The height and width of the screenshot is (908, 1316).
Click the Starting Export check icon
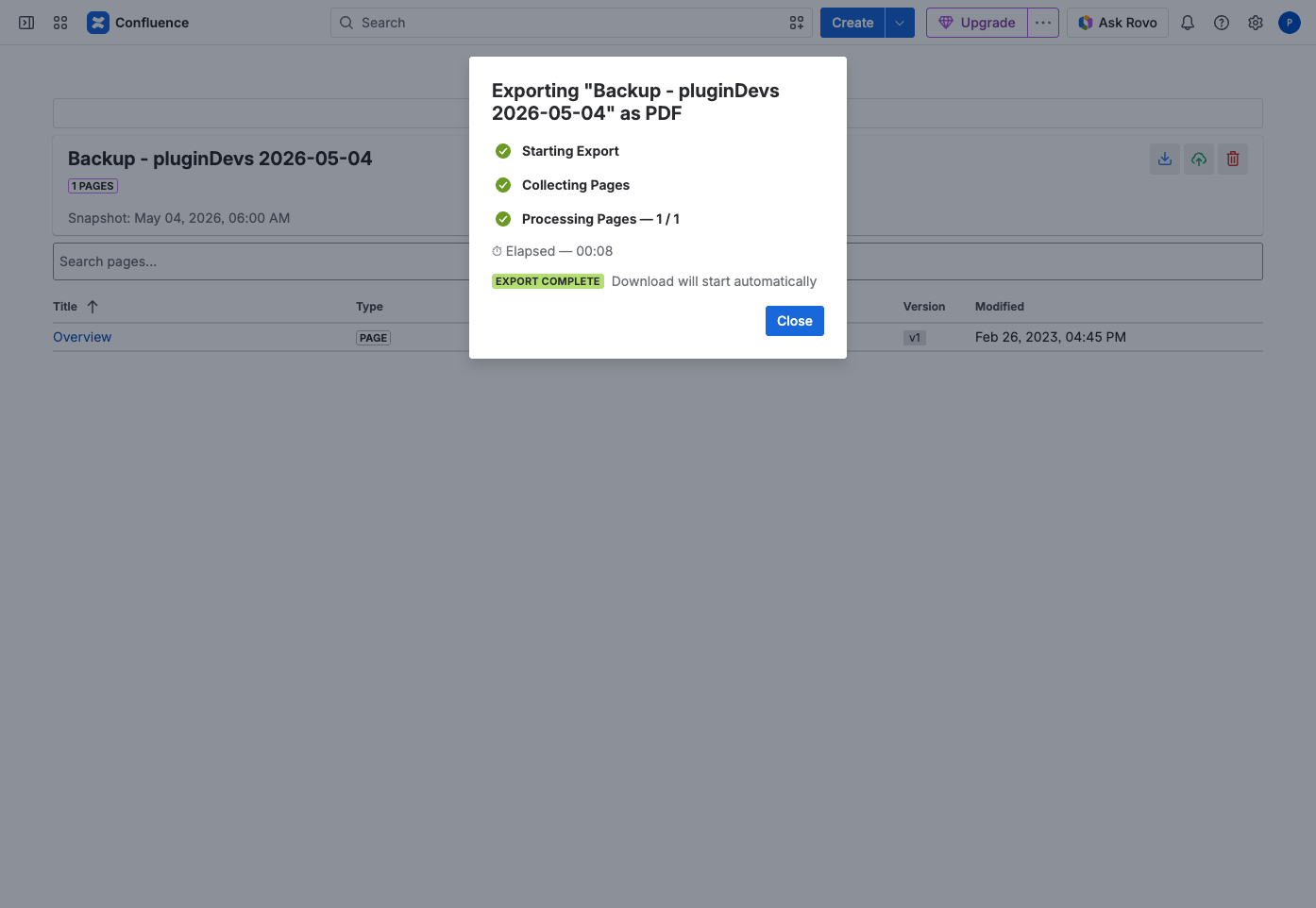click(x=503, y=151)
